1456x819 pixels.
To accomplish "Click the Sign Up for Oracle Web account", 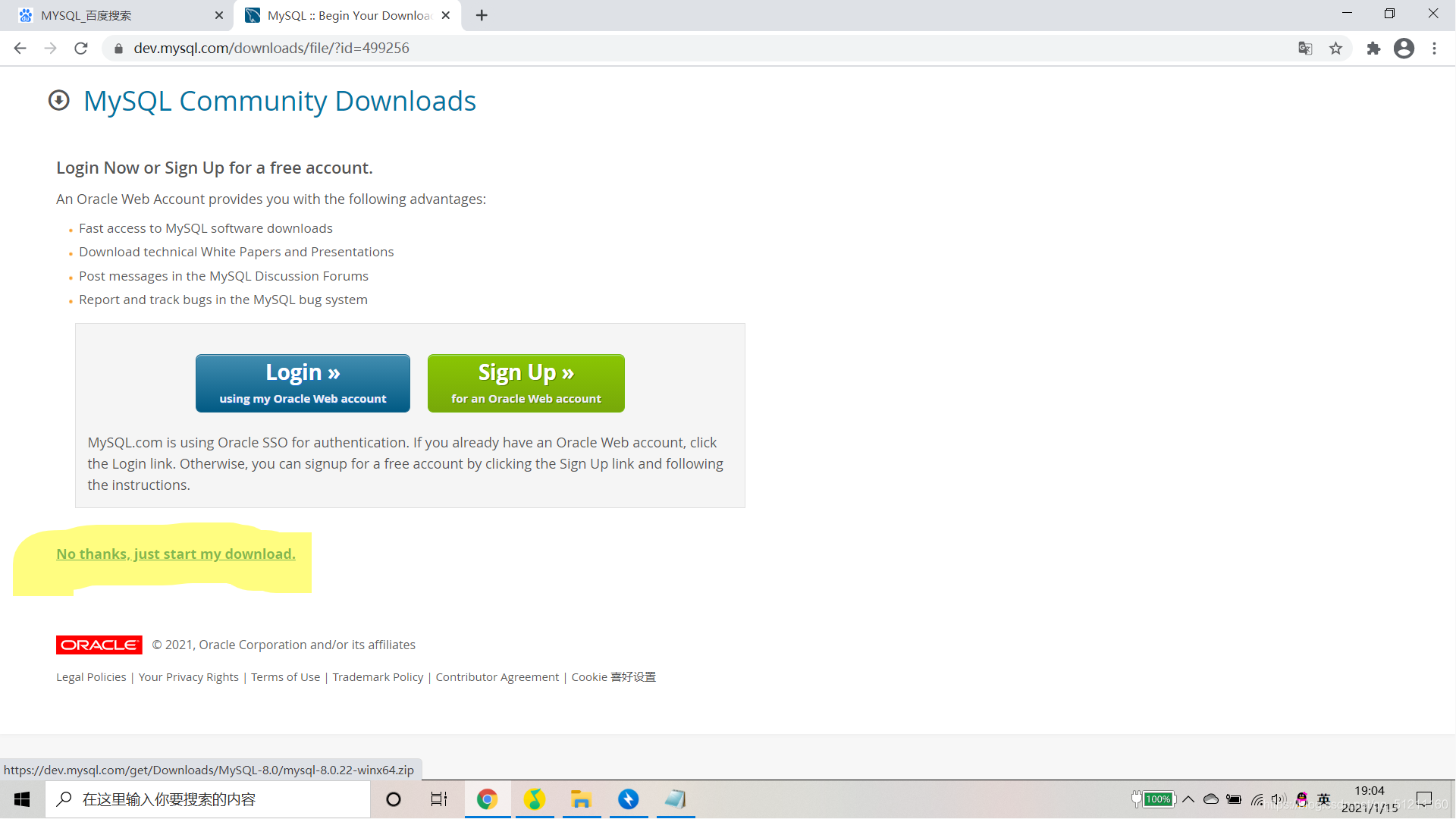I will pyautogui.click(x=527, y=383).
